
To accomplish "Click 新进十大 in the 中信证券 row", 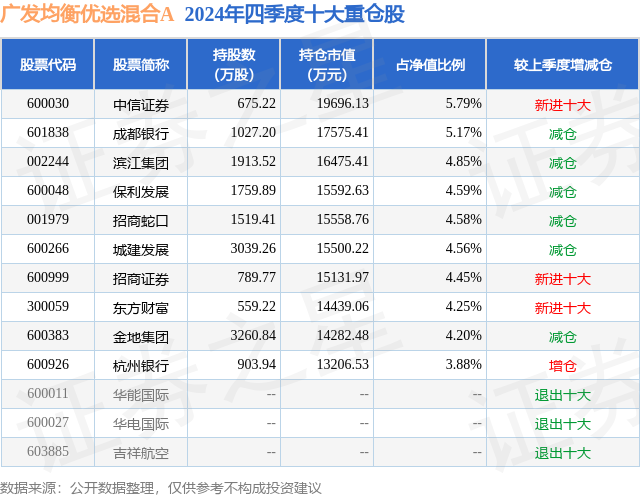I will point(563,105).
